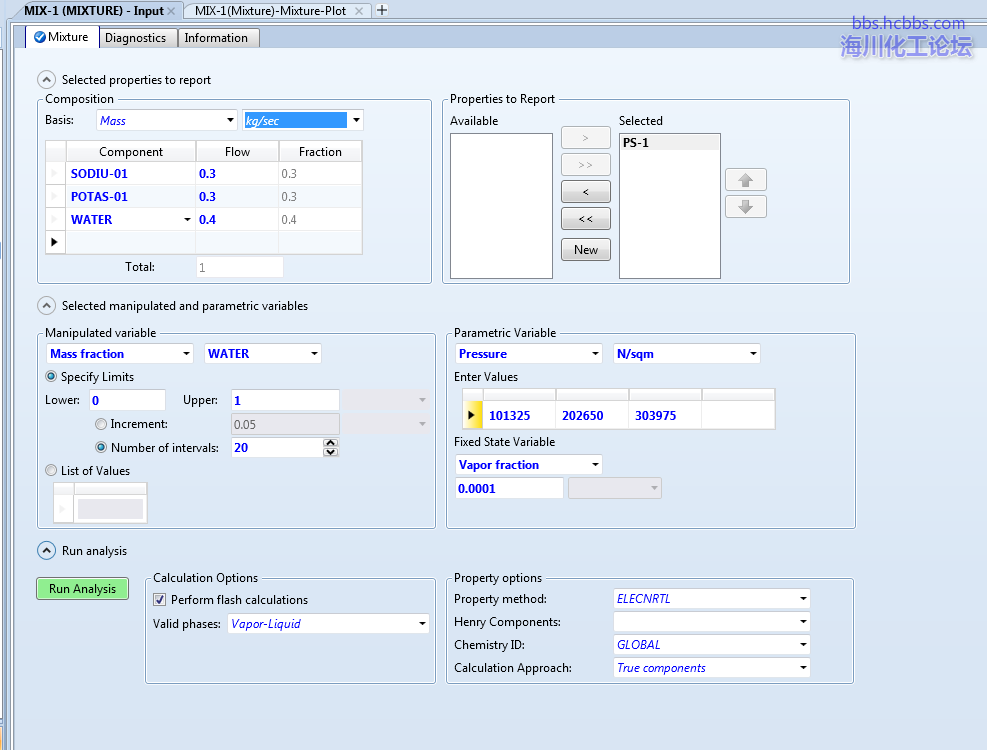Select PS-1 in the Selected list
This screenshot has height=750, width=987.
669,142
